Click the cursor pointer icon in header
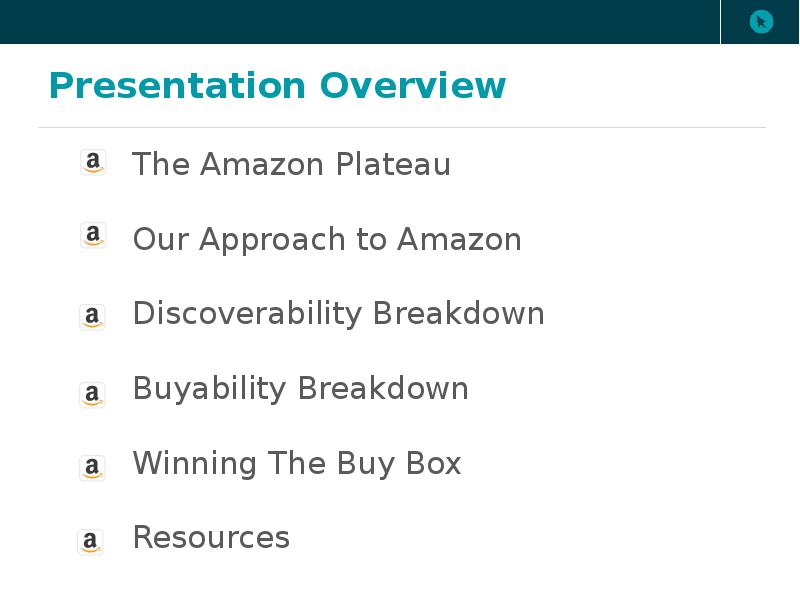 click(x=761, y=21)
